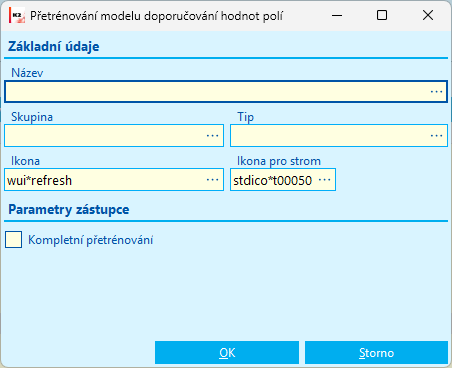Click the Kompletní přetrénování label text

[91, 240]
